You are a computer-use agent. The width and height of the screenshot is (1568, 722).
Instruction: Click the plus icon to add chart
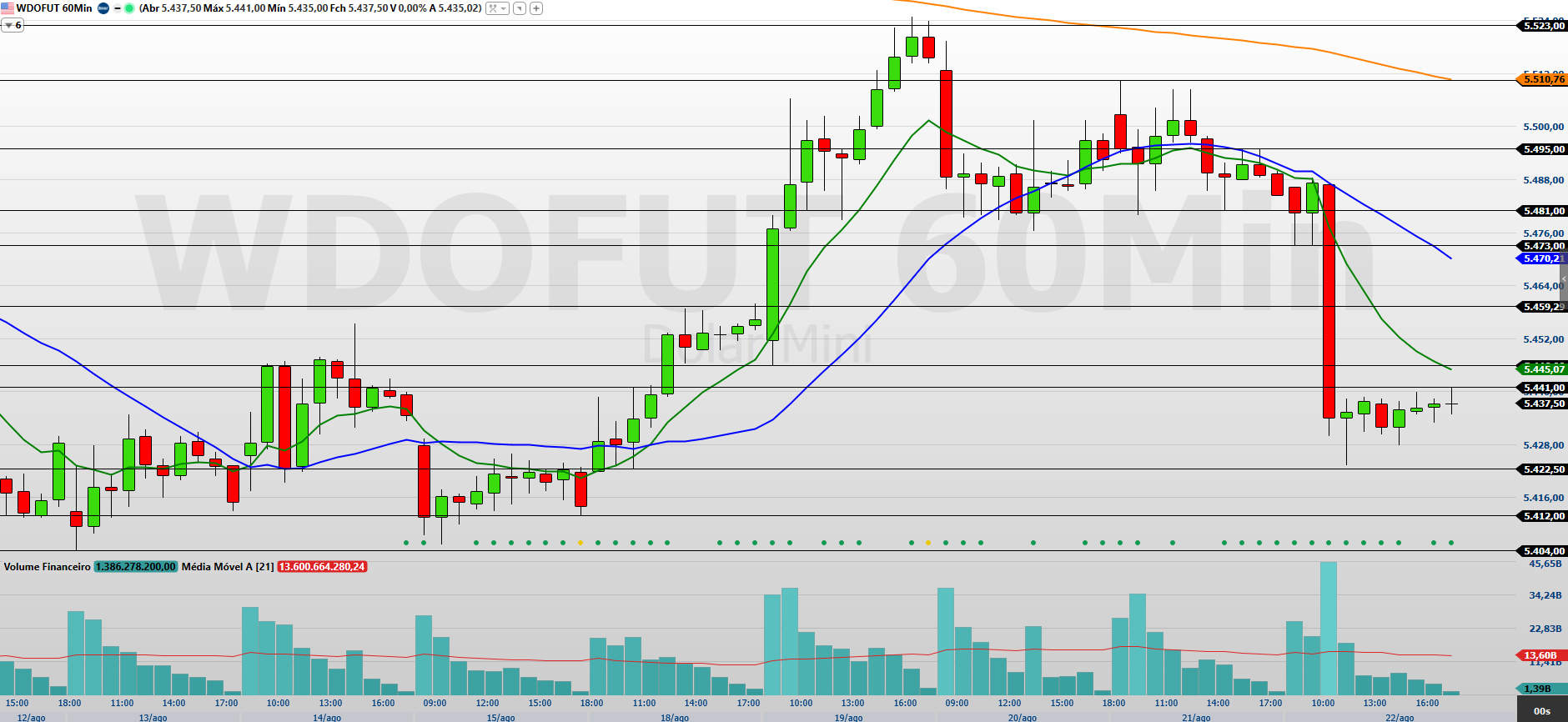(536, 8)
